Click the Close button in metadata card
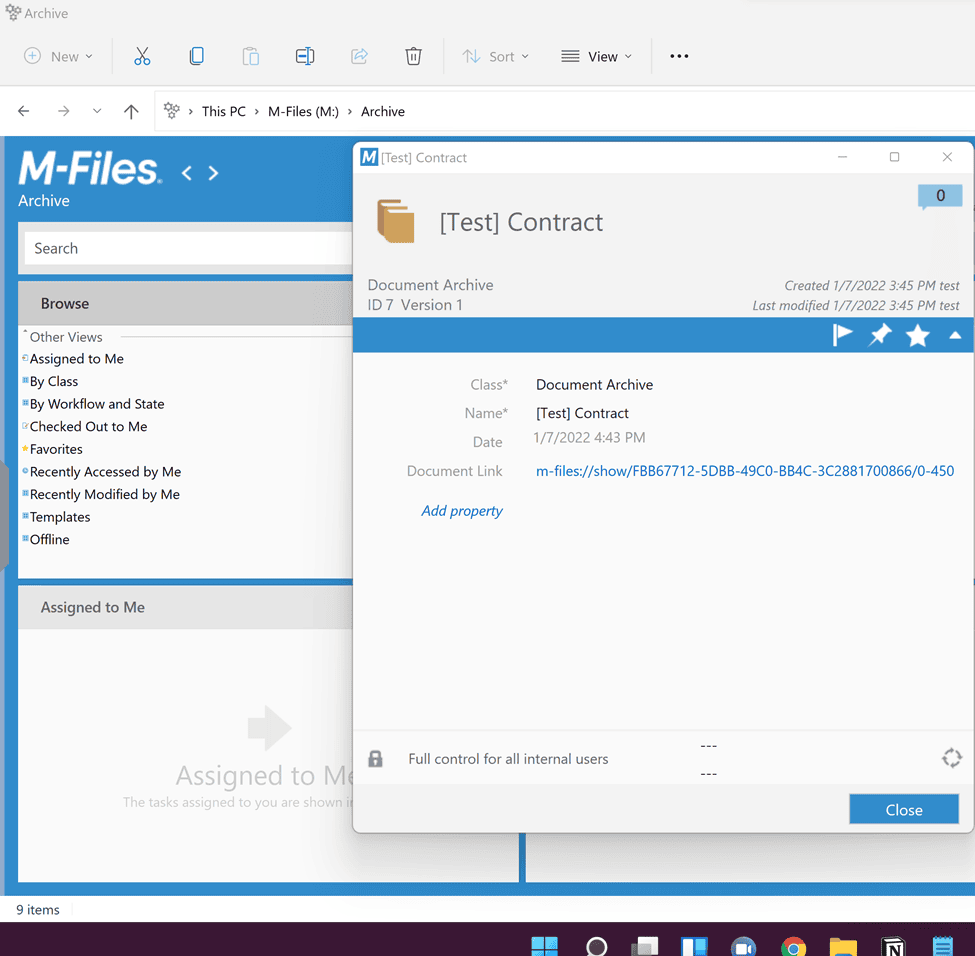The height and width of the screenshot is (956, 975). [903, 809]
